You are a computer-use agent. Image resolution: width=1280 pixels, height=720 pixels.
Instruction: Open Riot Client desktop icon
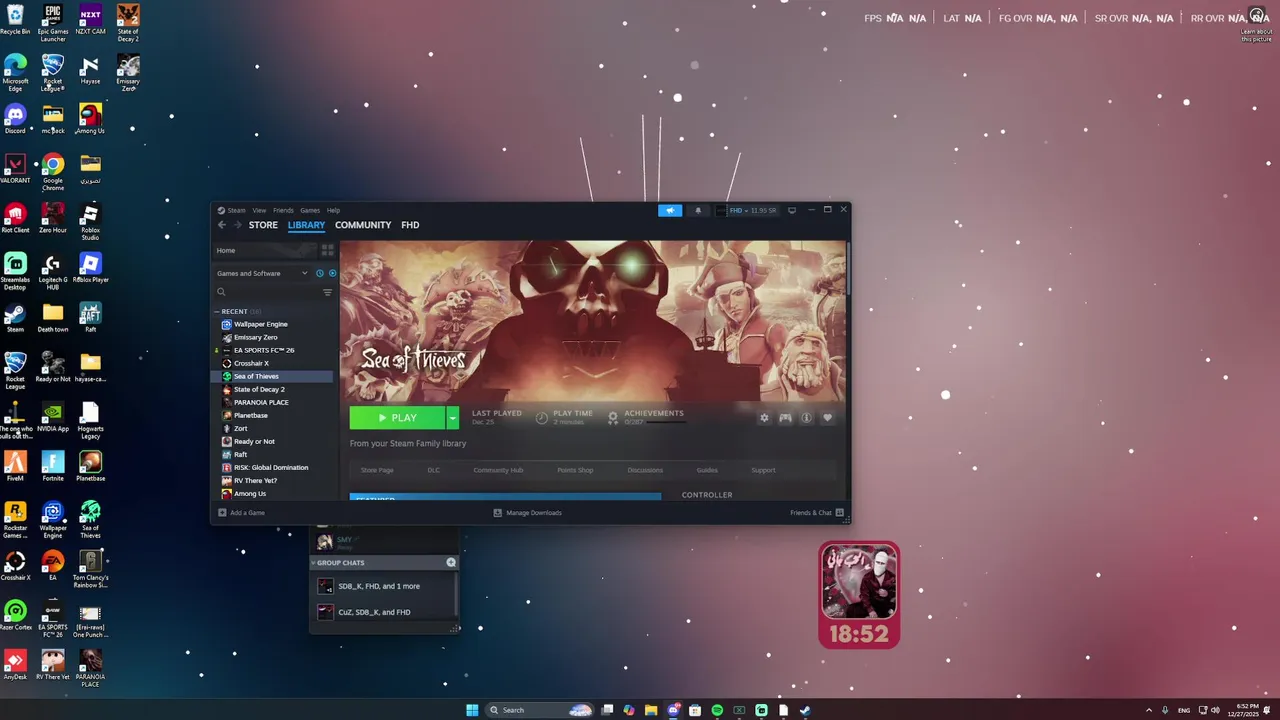[15, 219]
